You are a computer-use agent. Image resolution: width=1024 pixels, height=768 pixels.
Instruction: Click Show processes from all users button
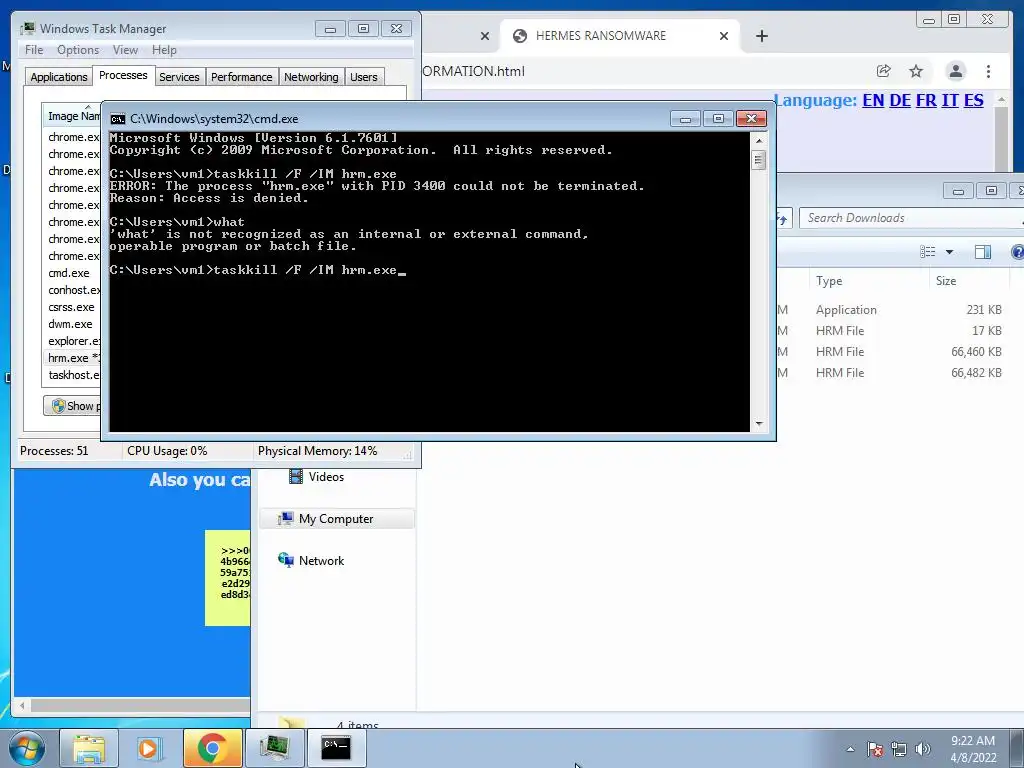[x=72, y=406]
